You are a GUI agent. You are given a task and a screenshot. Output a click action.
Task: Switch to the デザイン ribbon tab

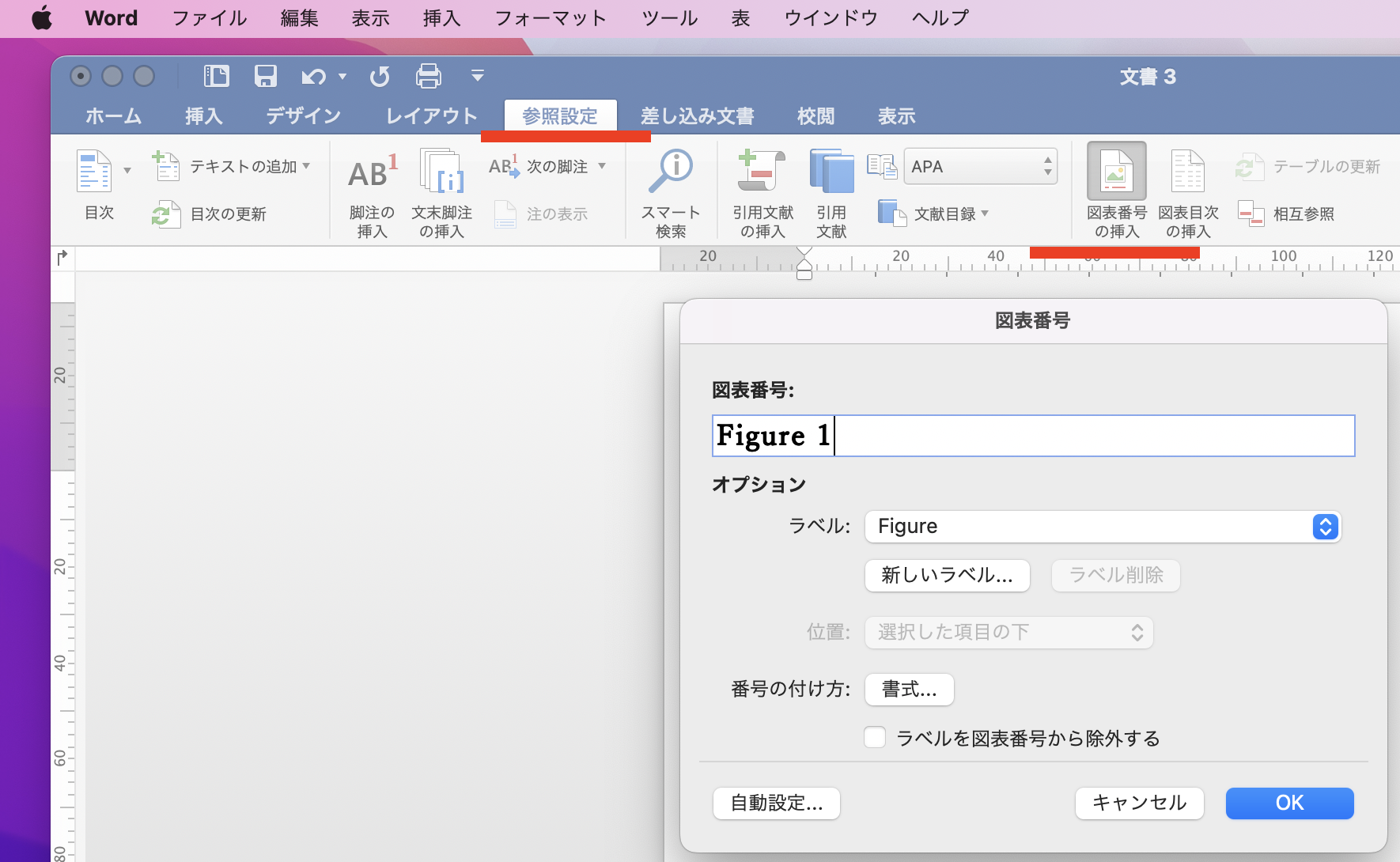[304, 116]
